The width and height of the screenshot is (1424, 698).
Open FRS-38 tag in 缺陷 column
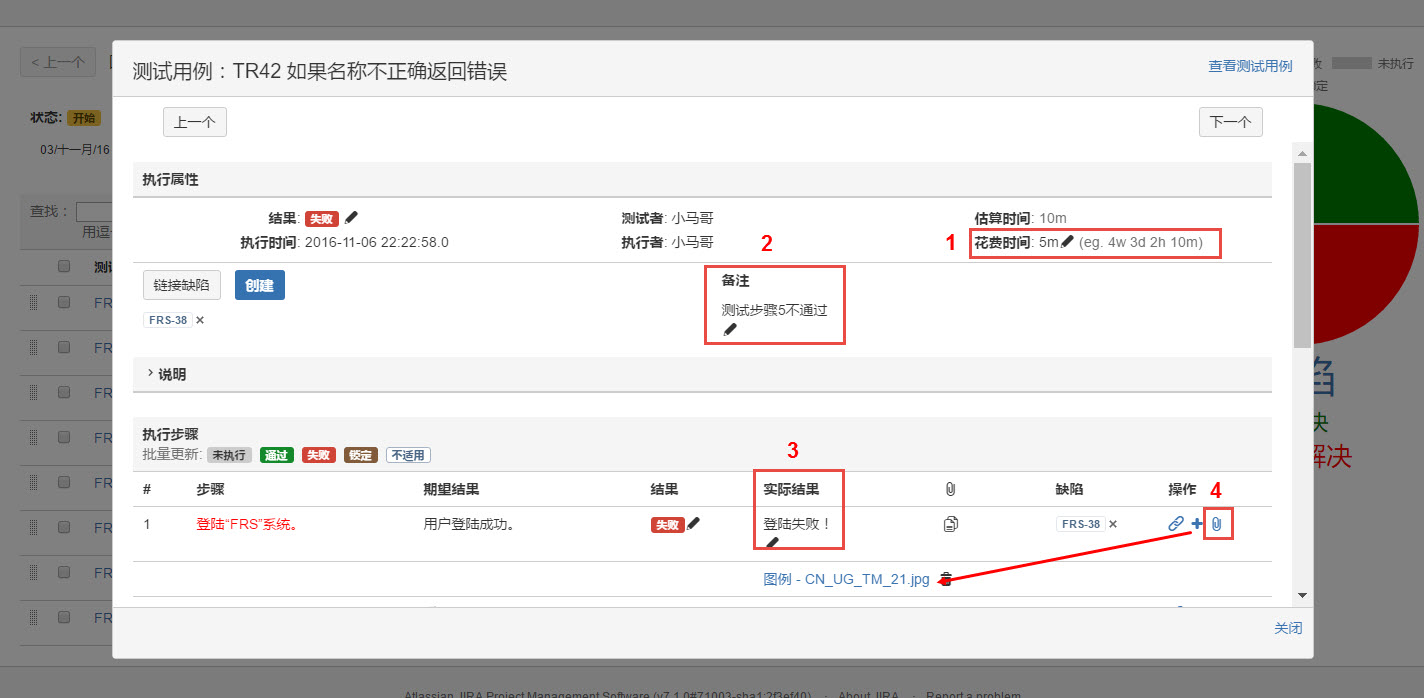1081,524
